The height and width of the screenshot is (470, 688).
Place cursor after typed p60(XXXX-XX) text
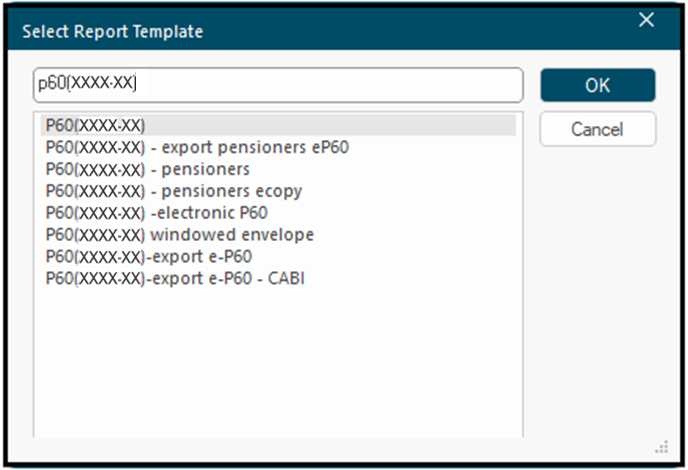138,83
